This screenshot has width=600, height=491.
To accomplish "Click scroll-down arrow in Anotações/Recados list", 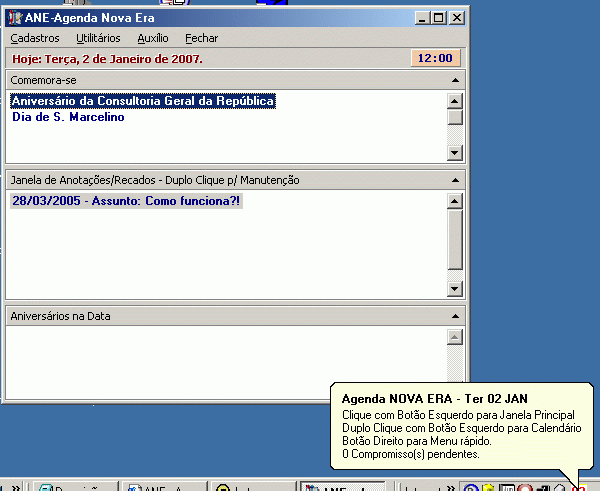I will 455,289.
